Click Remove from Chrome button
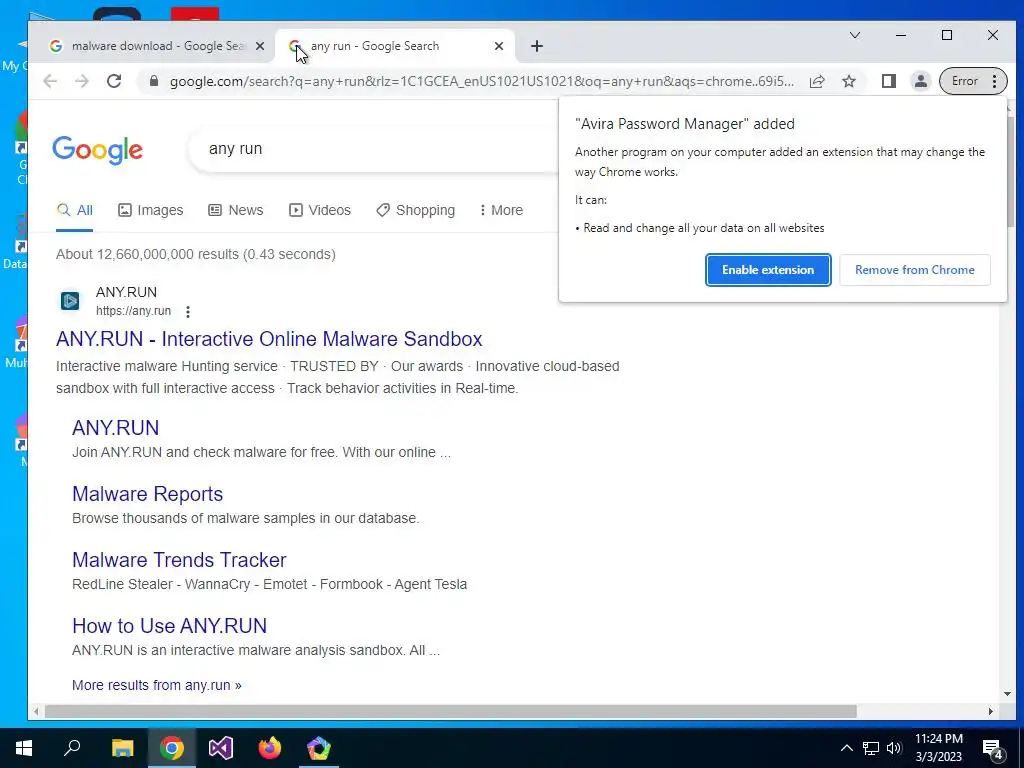 point(914,270)
